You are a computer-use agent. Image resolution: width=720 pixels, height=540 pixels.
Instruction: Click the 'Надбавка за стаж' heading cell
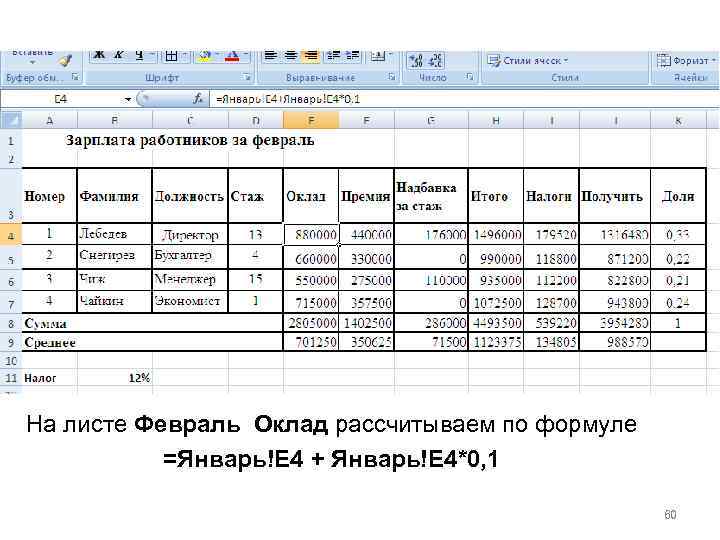[x=431, y=196]
